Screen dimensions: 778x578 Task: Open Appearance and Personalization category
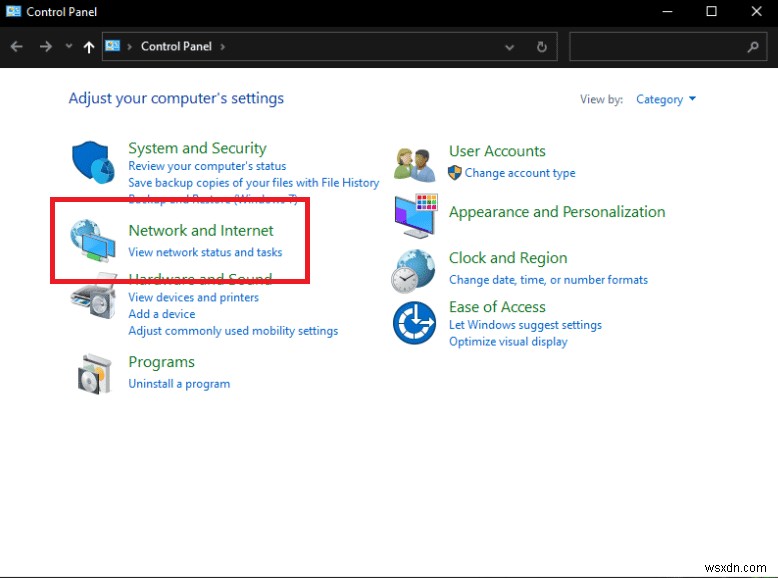[557, 212]
